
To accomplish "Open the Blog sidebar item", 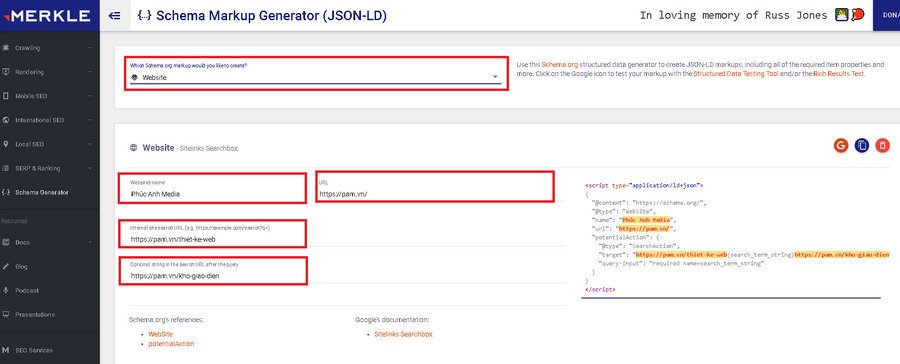I will 49,267.
